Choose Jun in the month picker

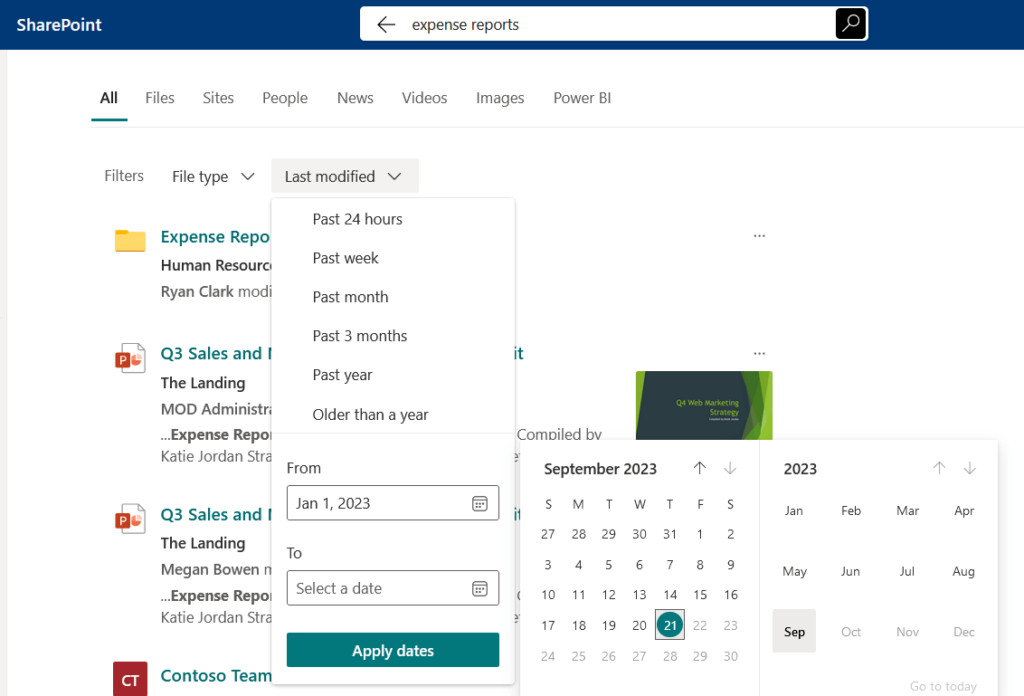[851, 571]
